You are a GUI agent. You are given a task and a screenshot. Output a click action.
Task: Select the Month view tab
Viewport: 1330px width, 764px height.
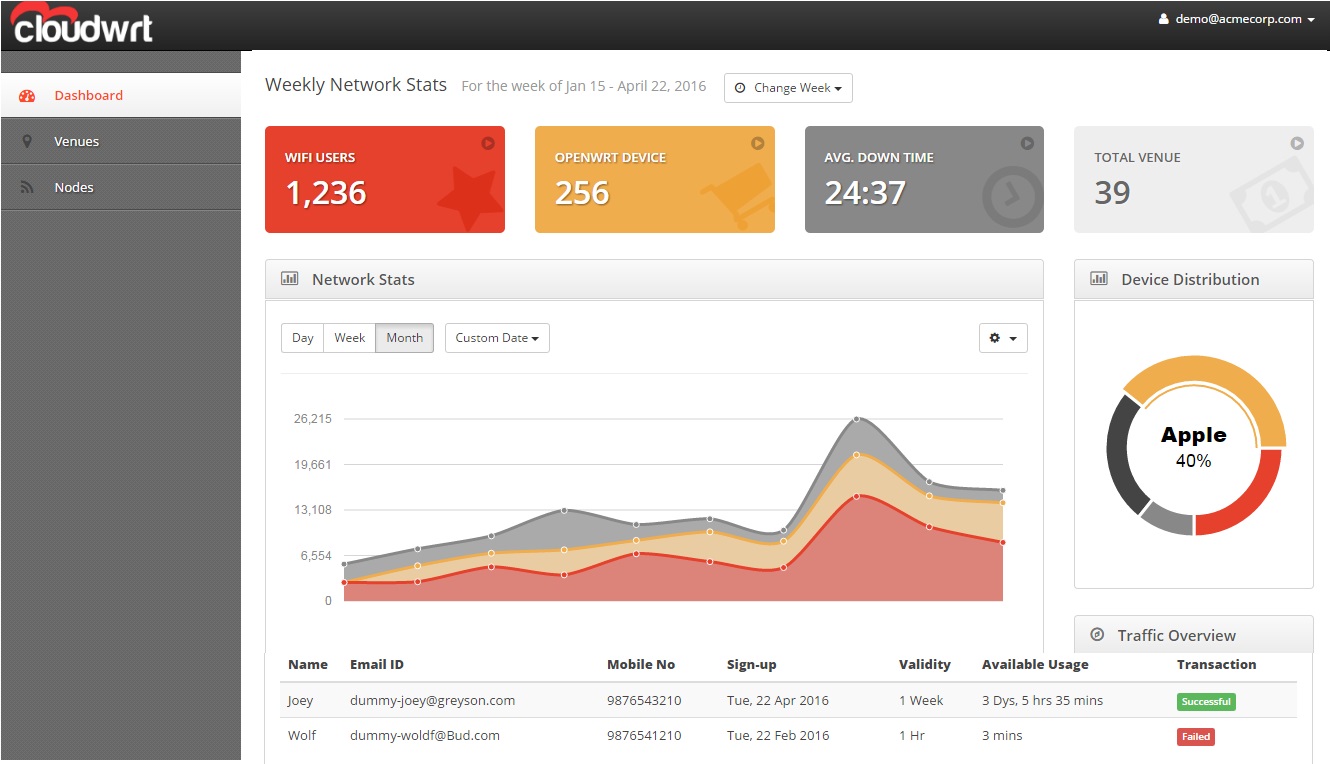(404, 338)
